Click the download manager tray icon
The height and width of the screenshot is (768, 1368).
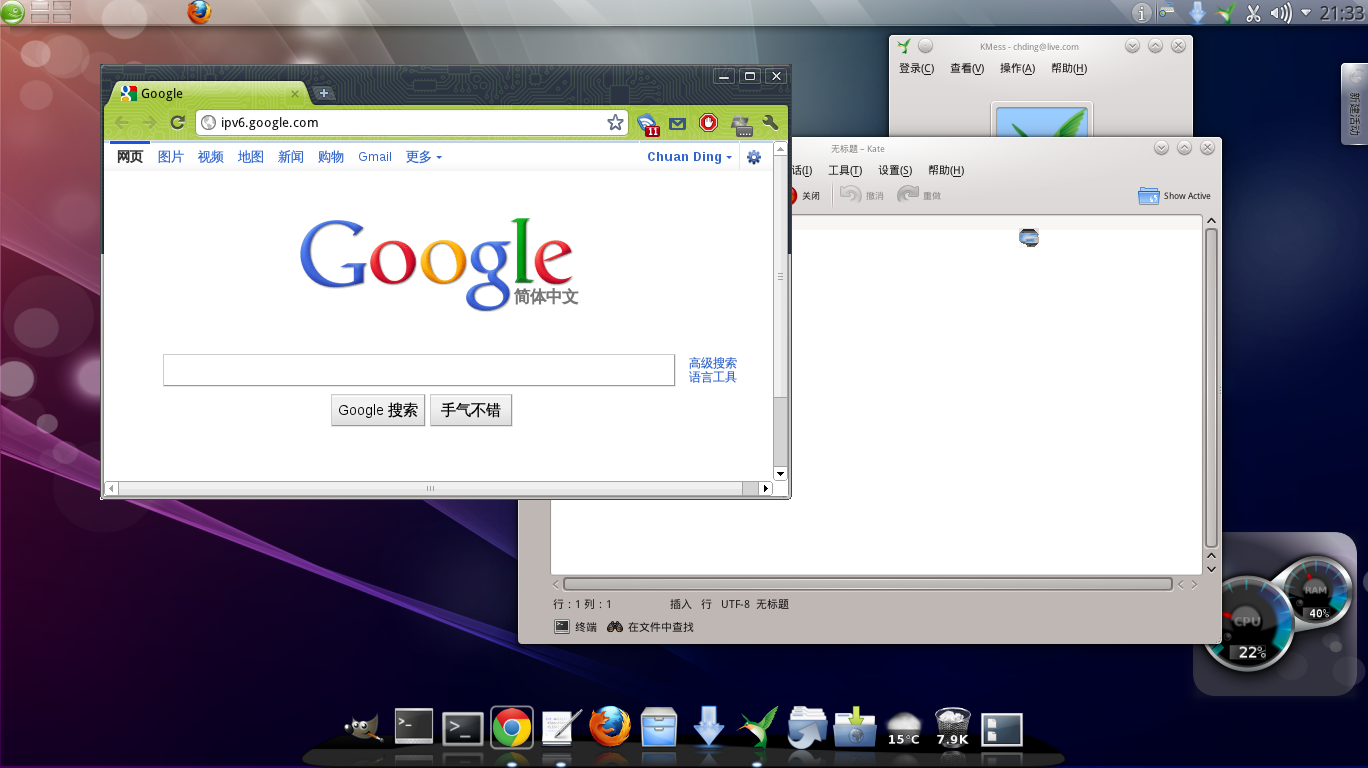pyautogui.click(x=1197, y=13)
